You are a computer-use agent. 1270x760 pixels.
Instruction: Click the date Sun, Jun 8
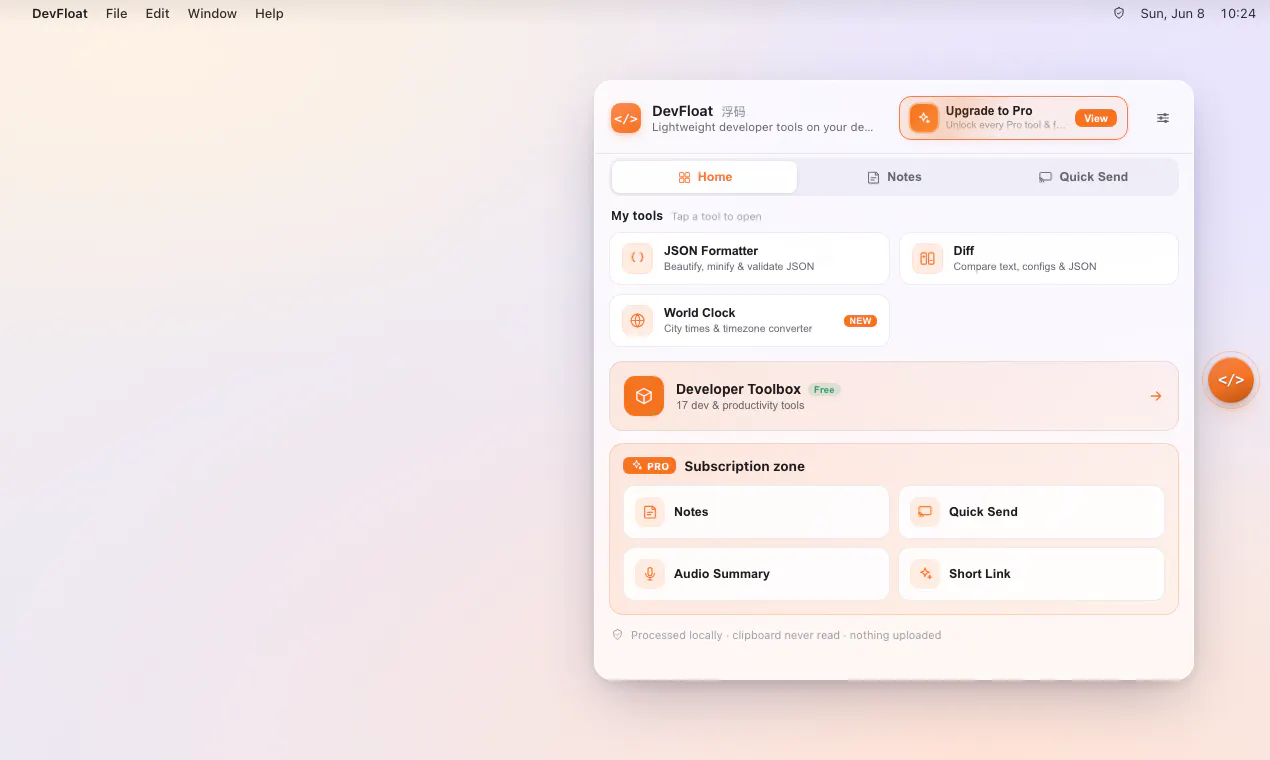[x=1173, y=14]
